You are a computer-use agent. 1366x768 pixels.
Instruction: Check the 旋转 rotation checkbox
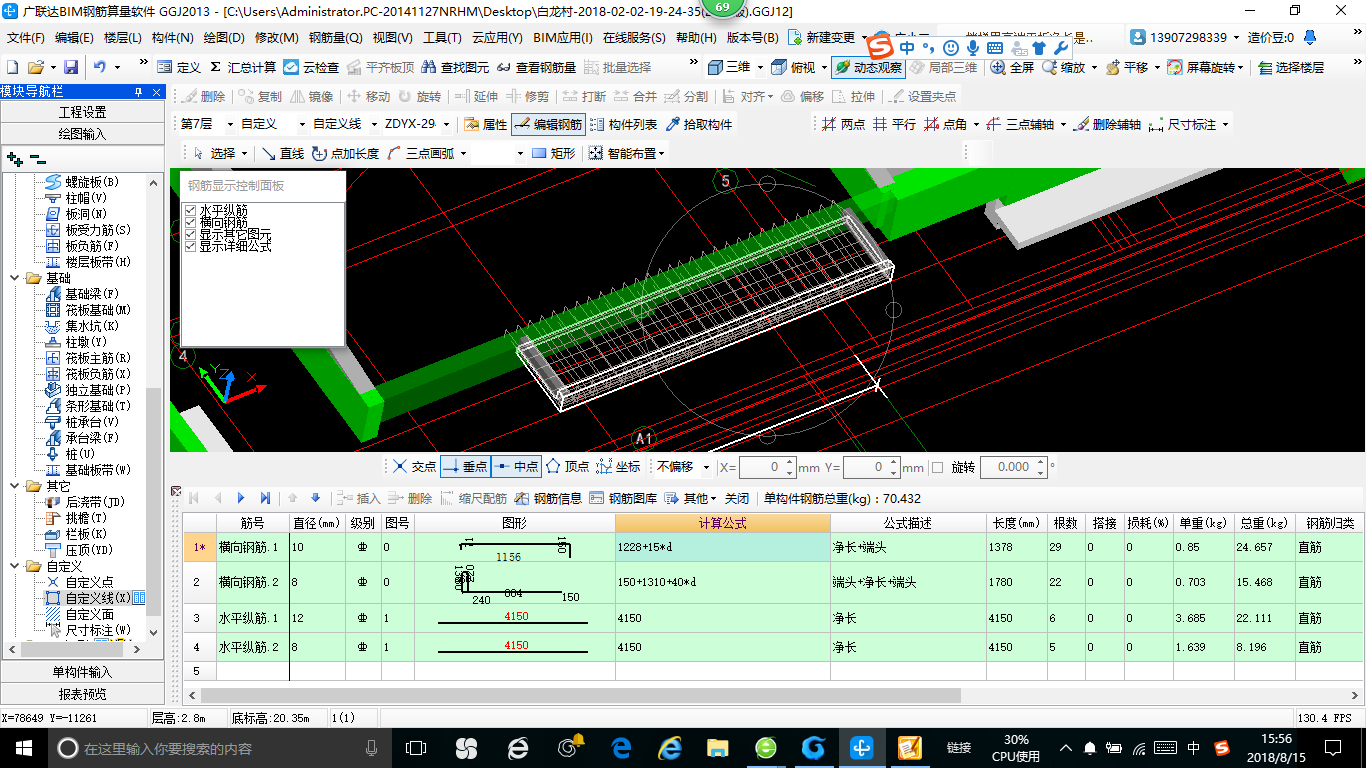pos(937,467)
